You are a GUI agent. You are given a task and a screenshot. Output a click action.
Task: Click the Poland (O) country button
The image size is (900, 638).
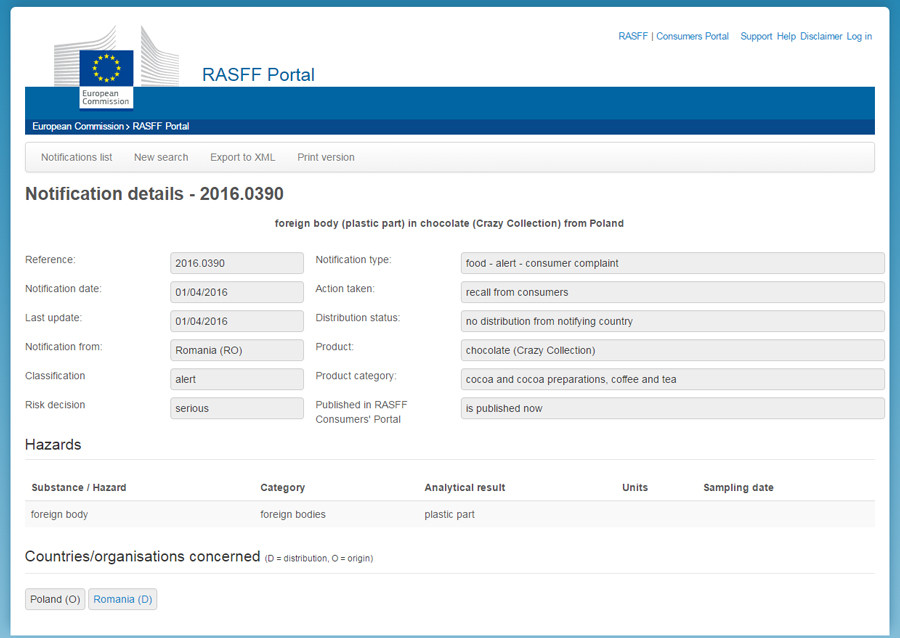(55, 600)
